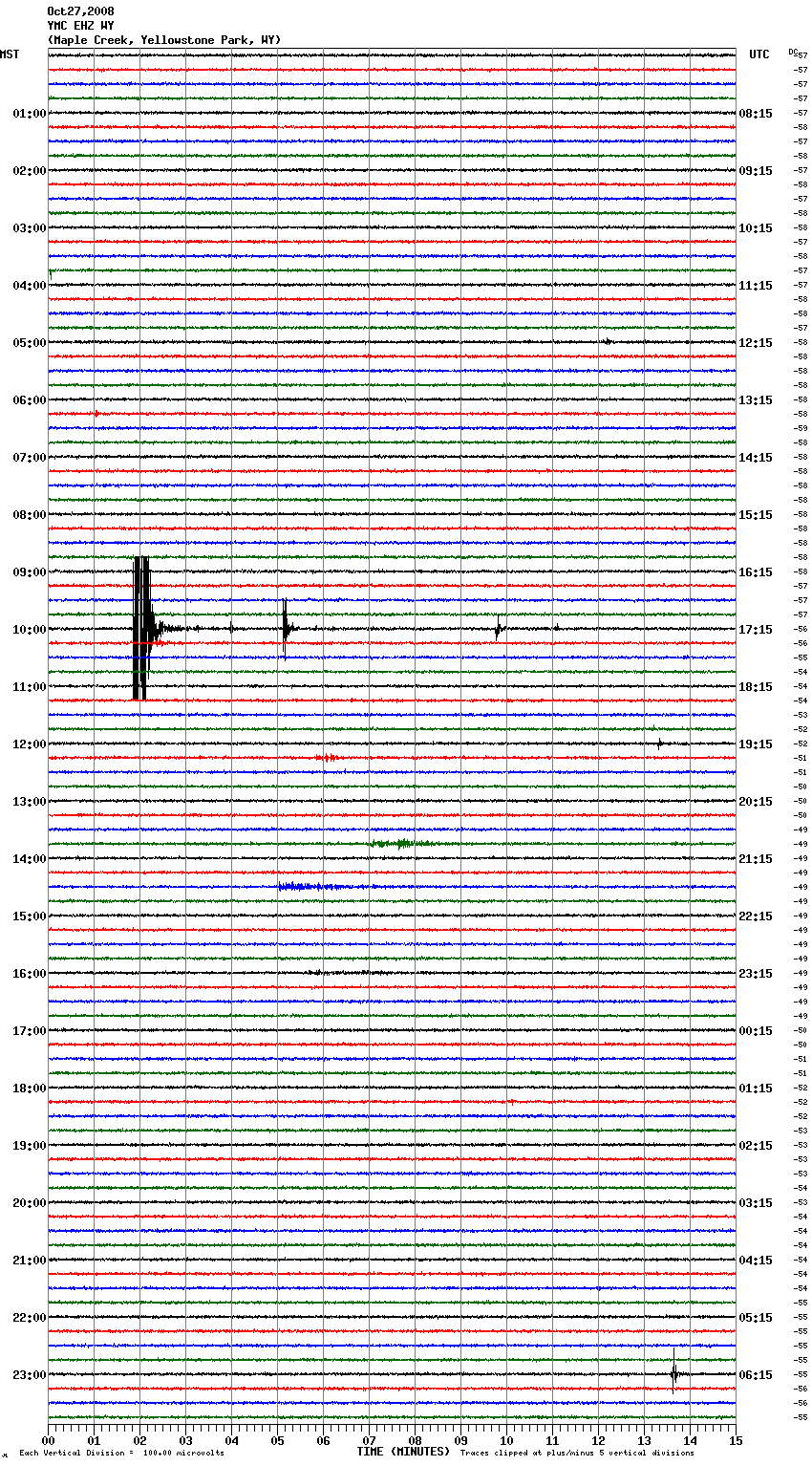Select the 10:00 MST hour label
This screenshot has width=812, height=1466.
pos(29,630)
